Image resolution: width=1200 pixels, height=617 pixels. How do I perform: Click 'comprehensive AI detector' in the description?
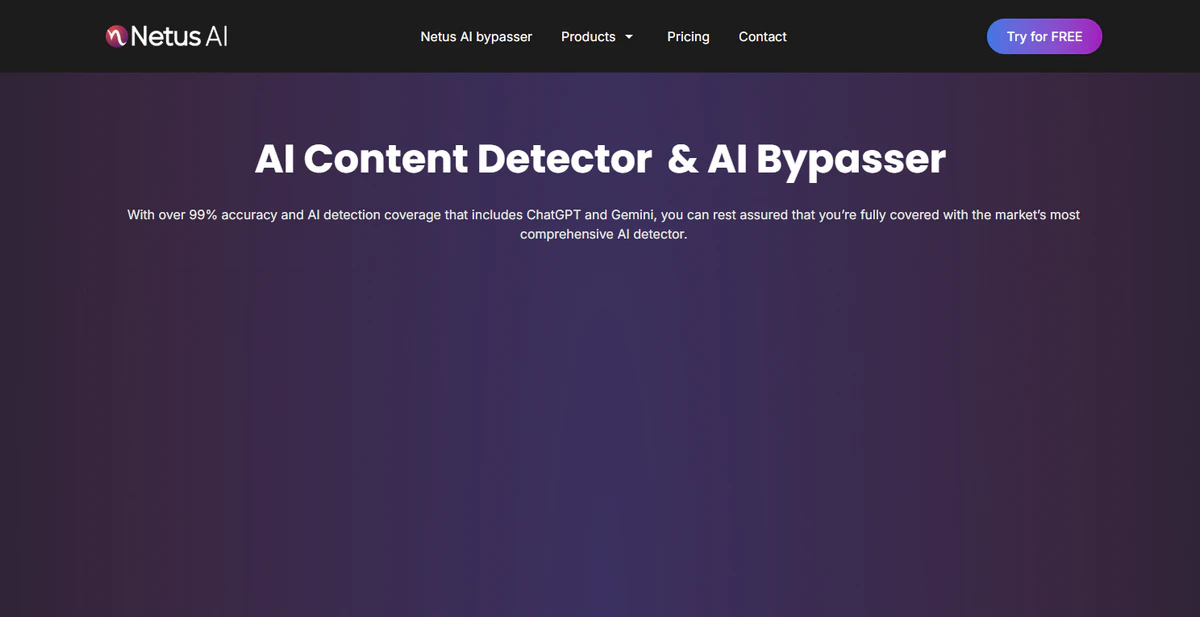coord(603,235)
